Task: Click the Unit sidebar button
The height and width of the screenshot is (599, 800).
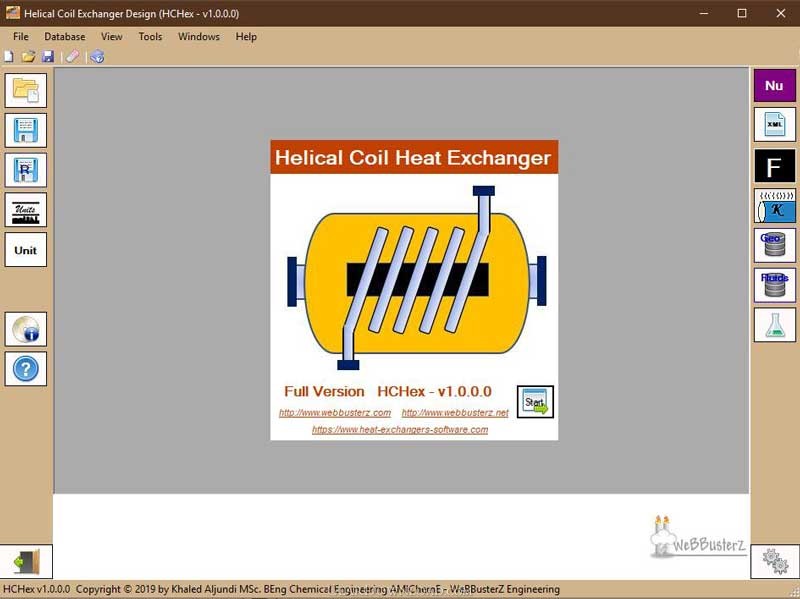Action: pyautogui.click(x=26, y=250)
